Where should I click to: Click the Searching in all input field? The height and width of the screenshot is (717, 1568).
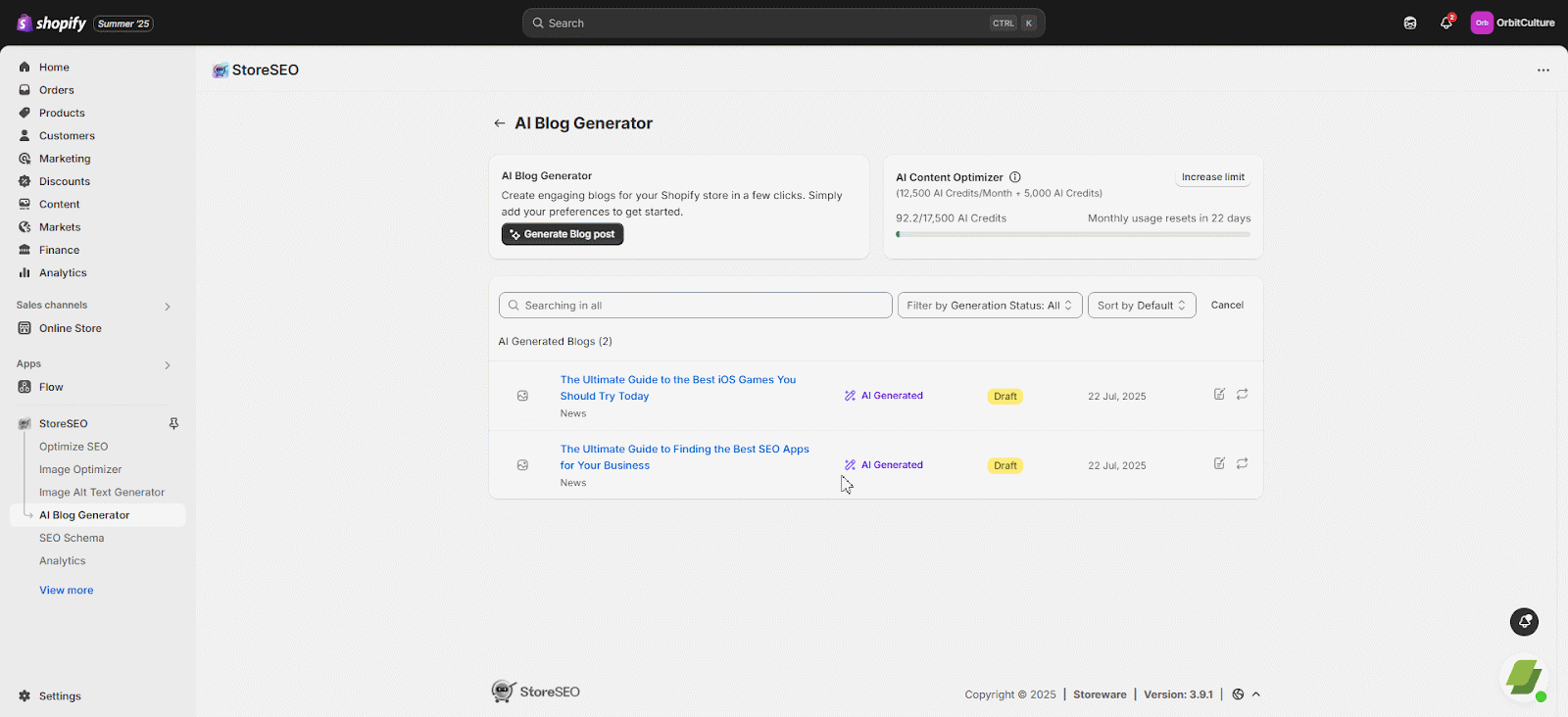[x=695, y=306]
